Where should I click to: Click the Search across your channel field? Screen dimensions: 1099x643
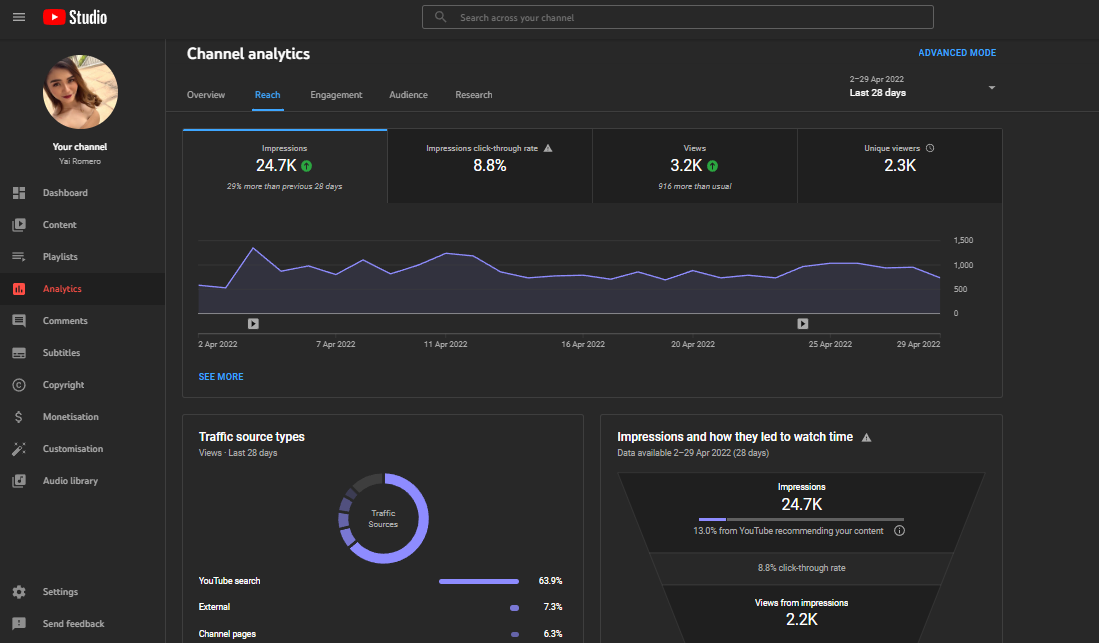click(677, 18)
